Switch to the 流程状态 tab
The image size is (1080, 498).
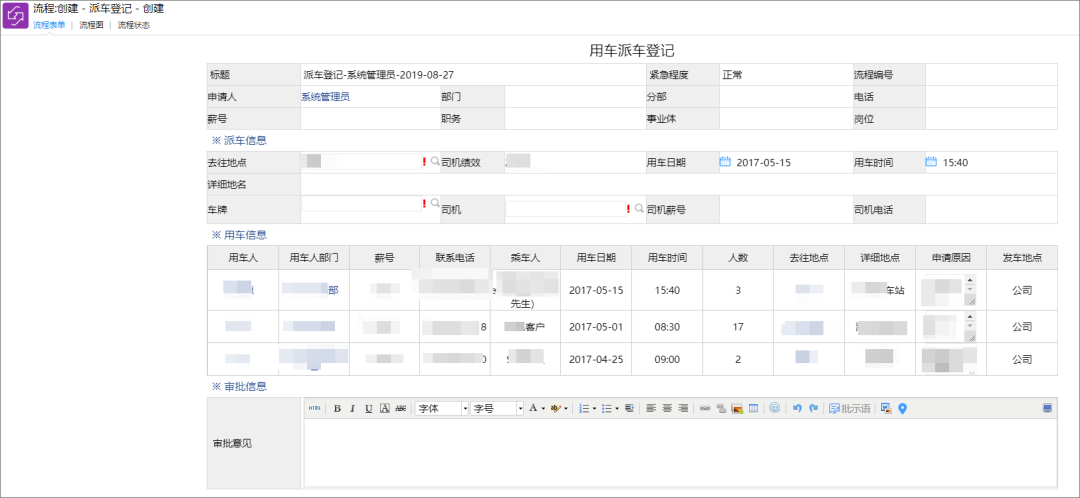pos(134,25)
